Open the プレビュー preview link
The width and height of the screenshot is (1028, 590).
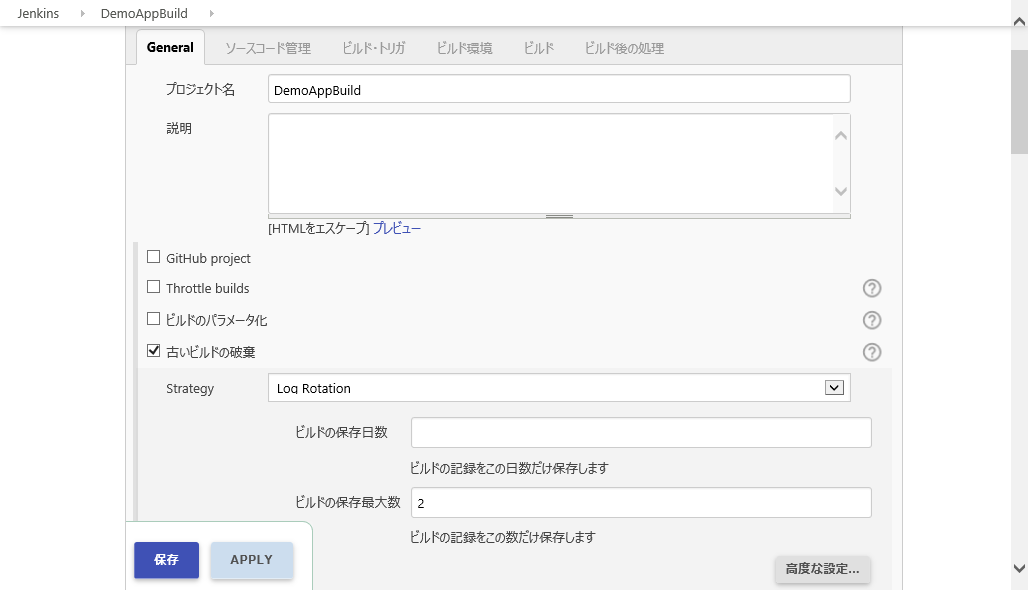(x=397, y=228)
